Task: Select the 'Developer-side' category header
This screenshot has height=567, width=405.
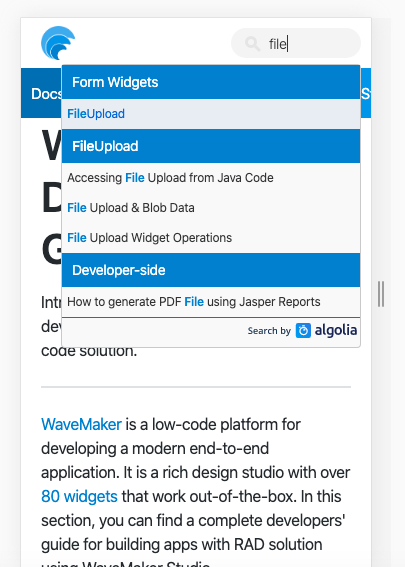Action: tap(211, 270)
